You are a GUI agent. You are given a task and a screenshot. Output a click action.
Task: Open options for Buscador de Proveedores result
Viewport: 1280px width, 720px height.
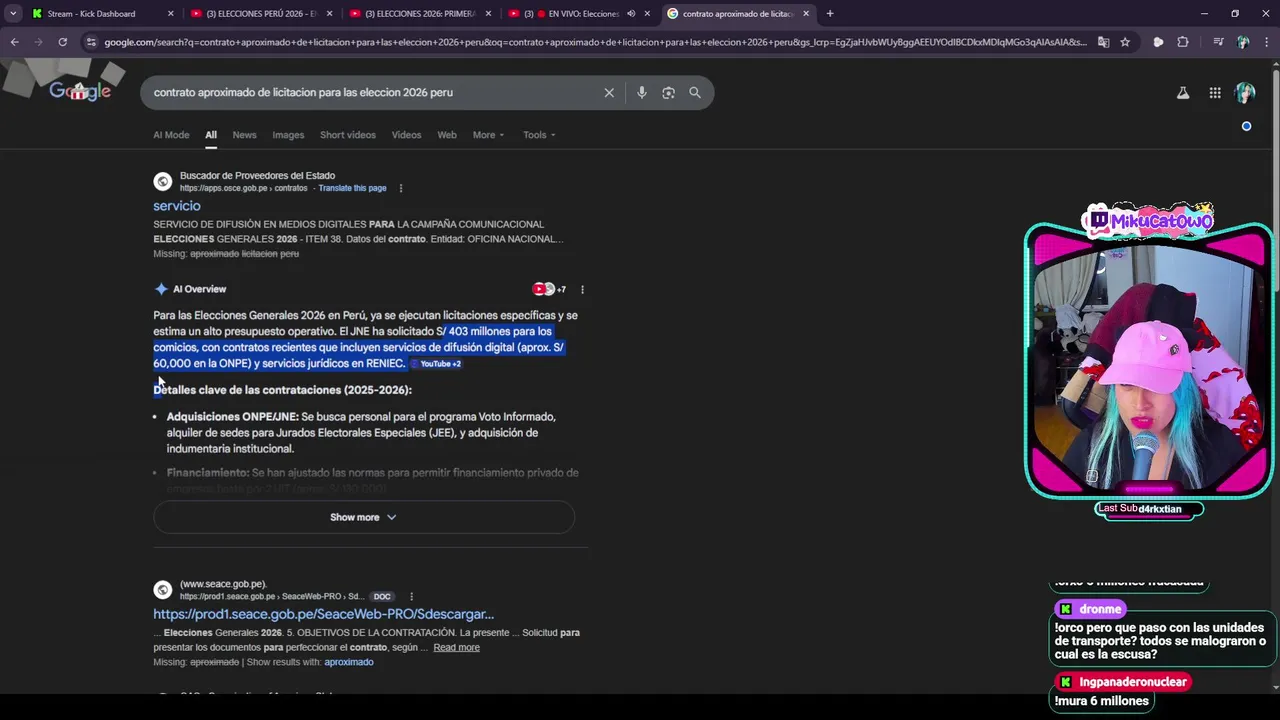click(401, 188)
